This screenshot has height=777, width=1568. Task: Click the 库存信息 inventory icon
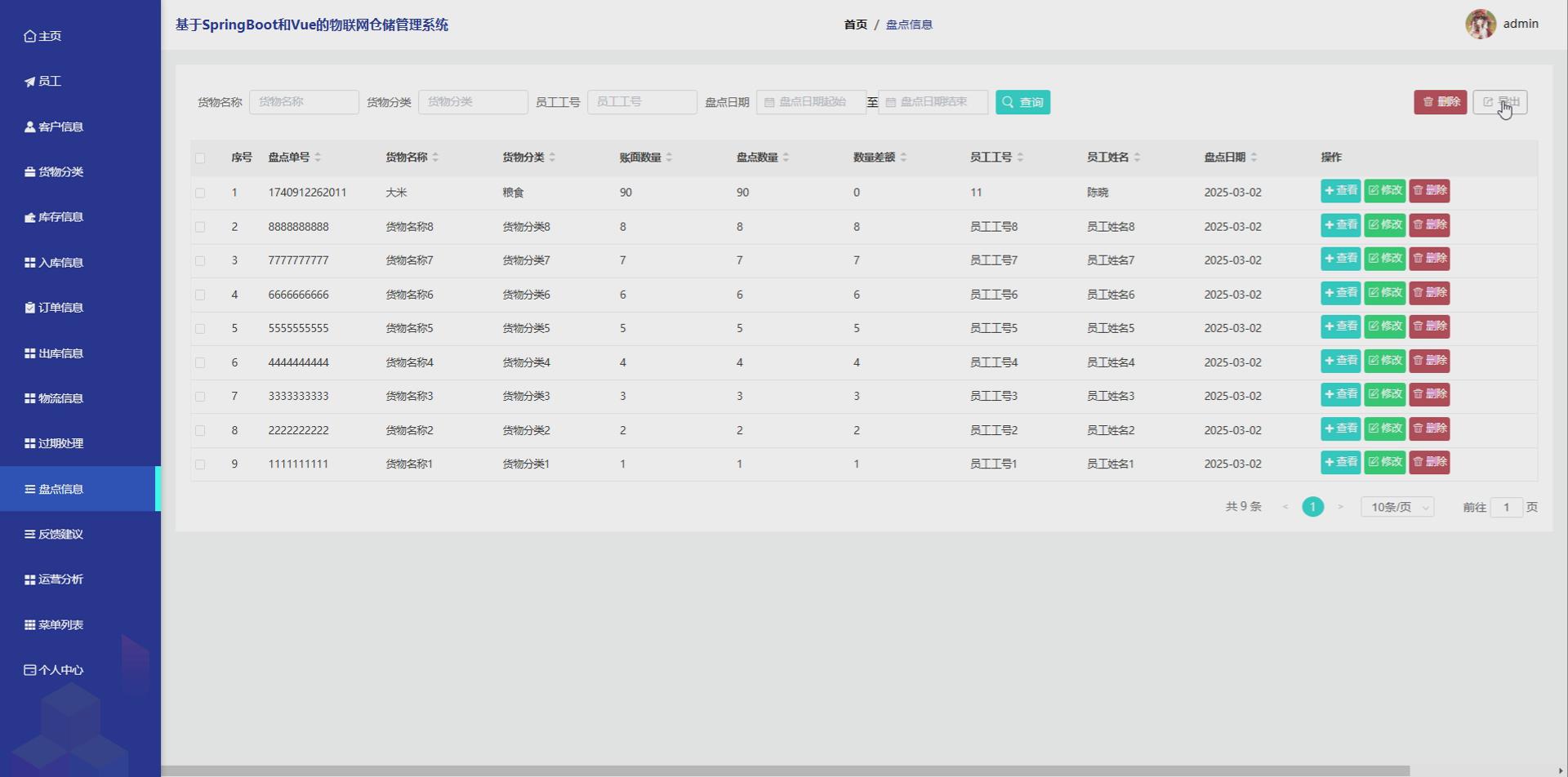29,217
